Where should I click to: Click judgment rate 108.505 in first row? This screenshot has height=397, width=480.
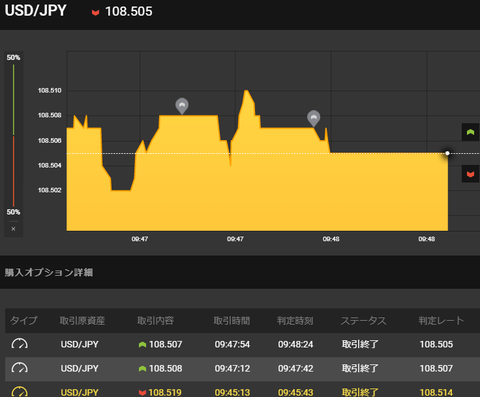(x=436, y=344)
